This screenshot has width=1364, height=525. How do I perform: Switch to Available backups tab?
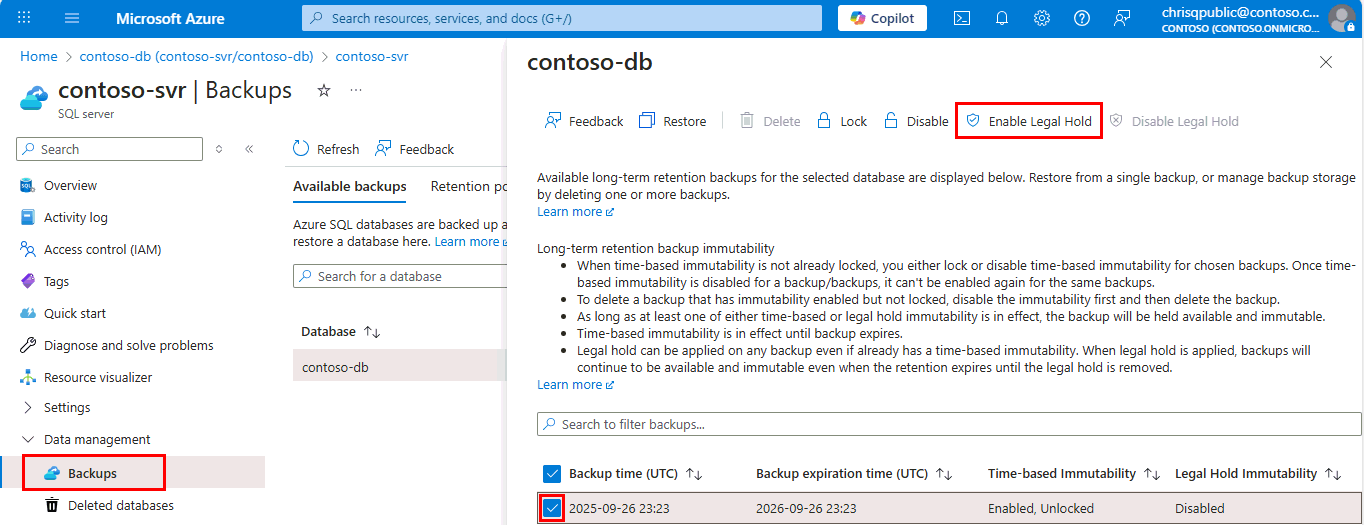pyautogui.click(x=350, y=186)
